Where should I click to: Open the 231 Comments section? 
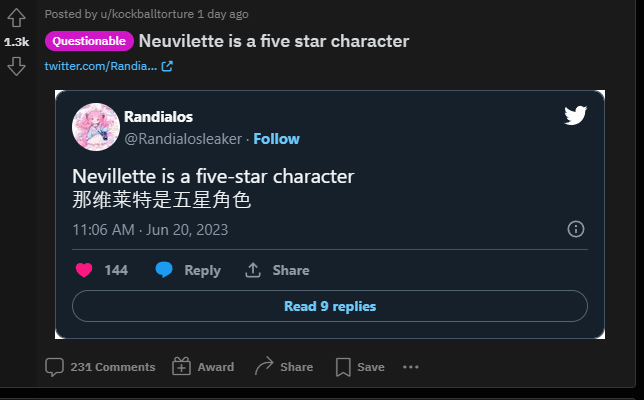click(100, 367)
